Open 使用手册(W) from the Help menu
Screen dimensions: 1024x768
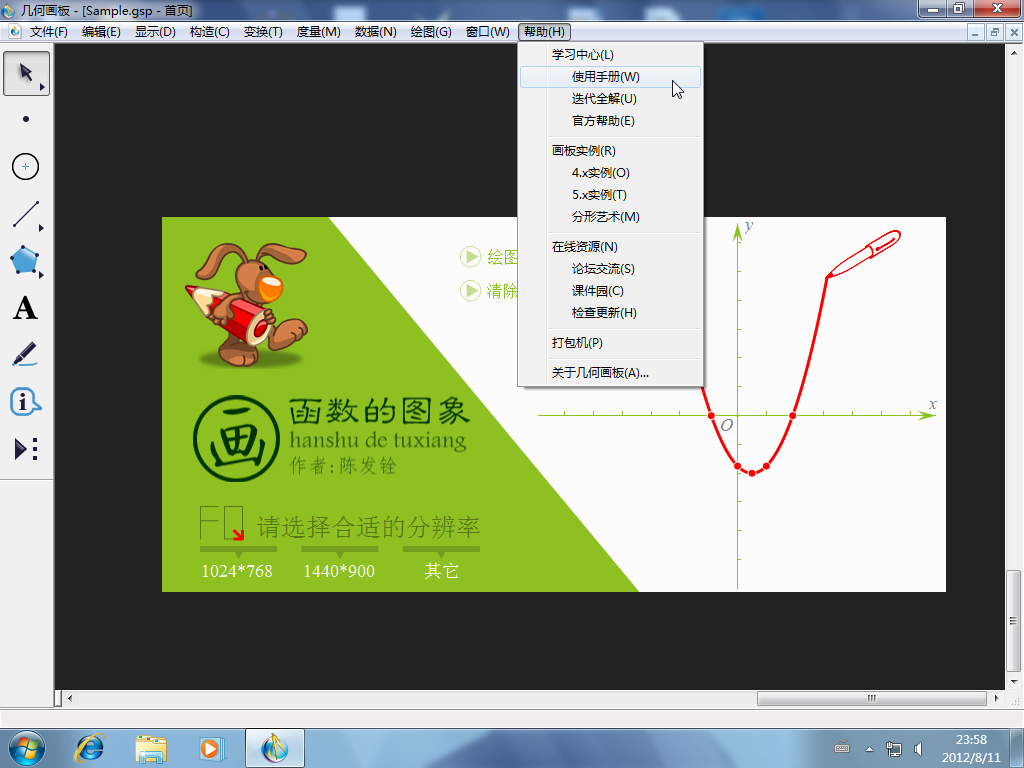pyautogui.click(x=606, y=77)
